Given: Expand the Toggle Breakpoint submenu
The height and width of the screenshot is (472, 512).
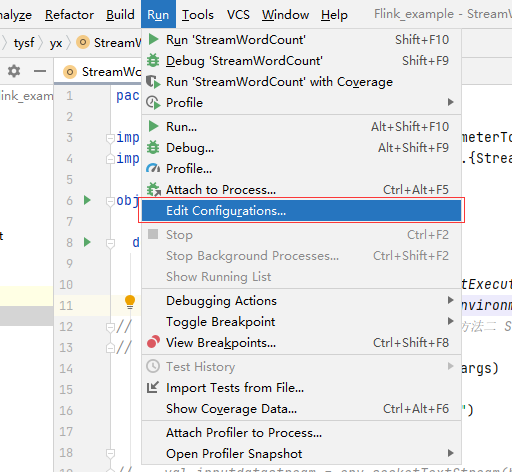Looking at the screenshot, I should click(x=301, y=322).
